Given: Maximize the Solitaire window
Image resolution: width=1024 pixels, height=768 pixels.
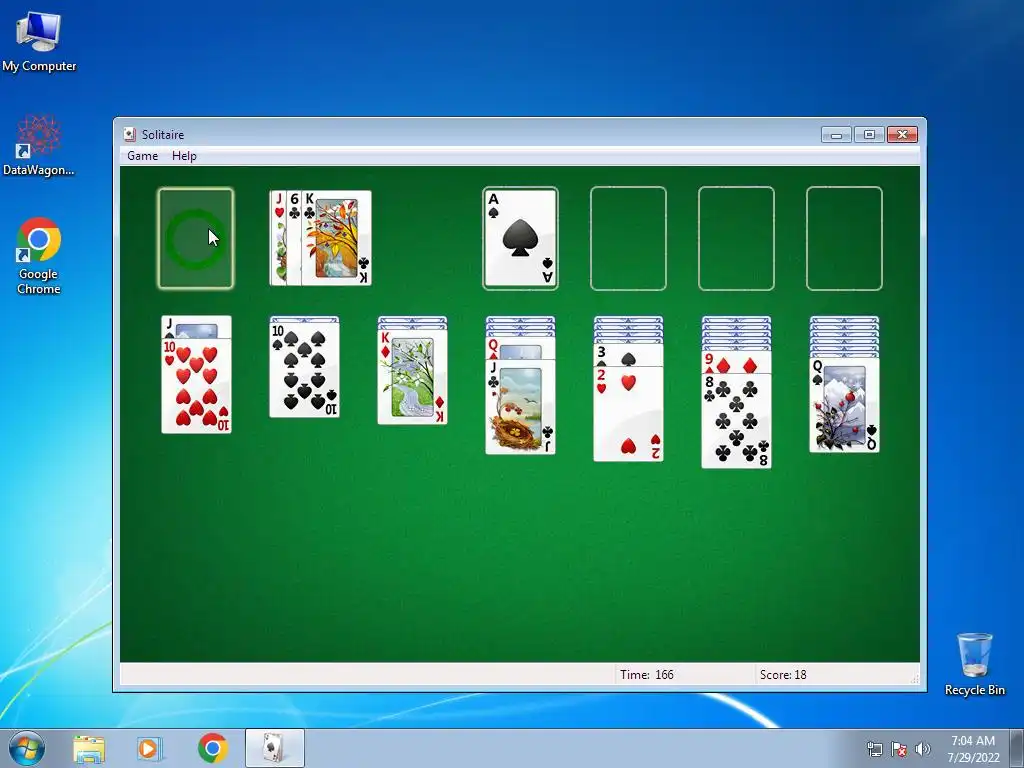Looking at the screenshot, I should point(869,135).
